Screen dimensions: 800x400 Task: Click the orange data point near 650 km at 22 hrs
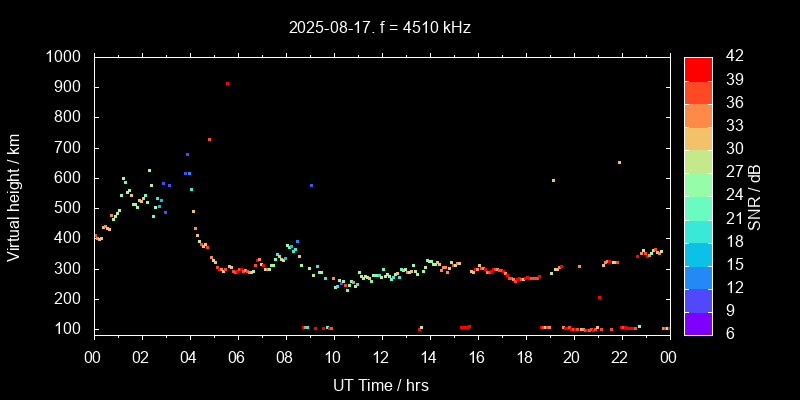point(619,162)
